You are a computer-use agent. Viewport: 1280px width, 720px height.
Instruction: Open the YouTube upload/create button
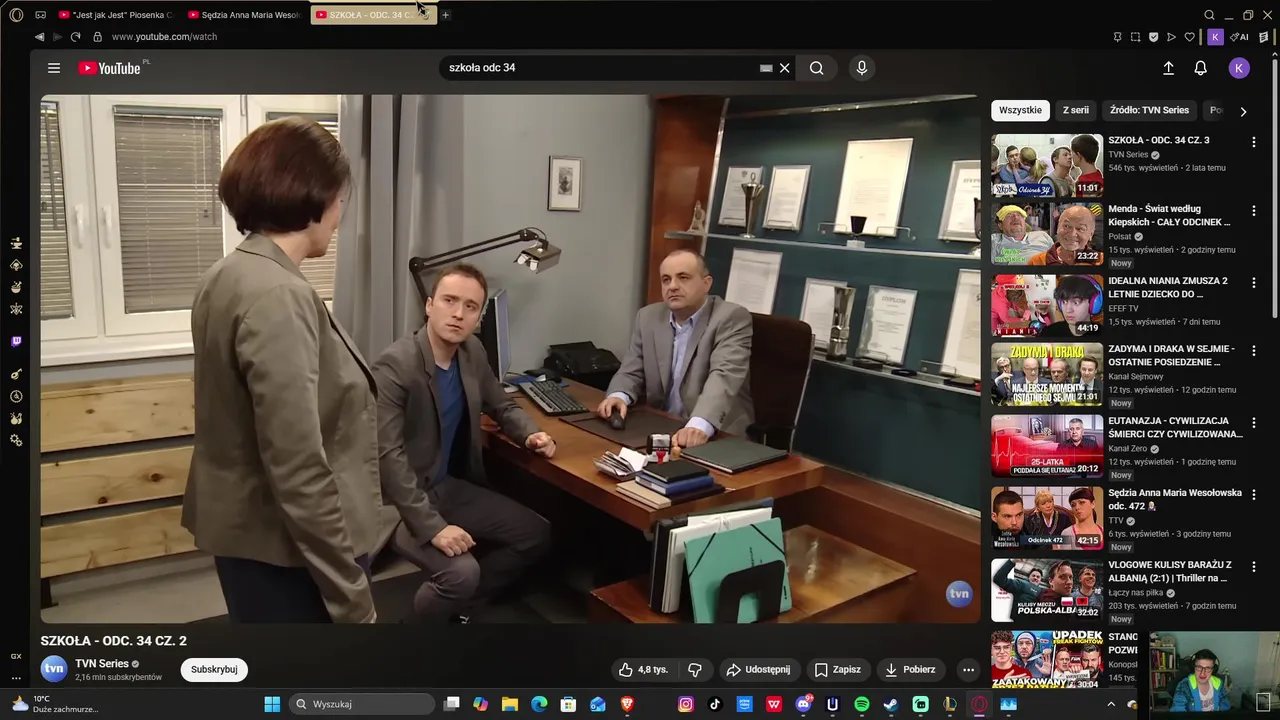(x=1168, y=68)
